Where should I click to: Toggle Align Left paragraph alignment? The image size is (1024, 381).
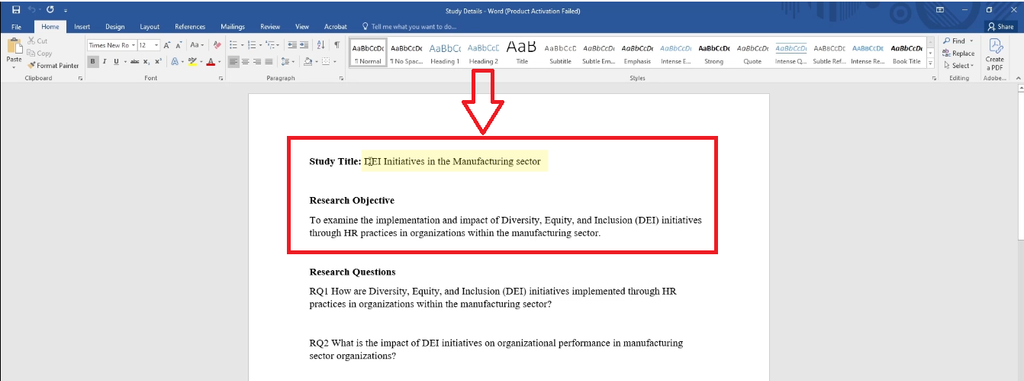coord(233,61)
